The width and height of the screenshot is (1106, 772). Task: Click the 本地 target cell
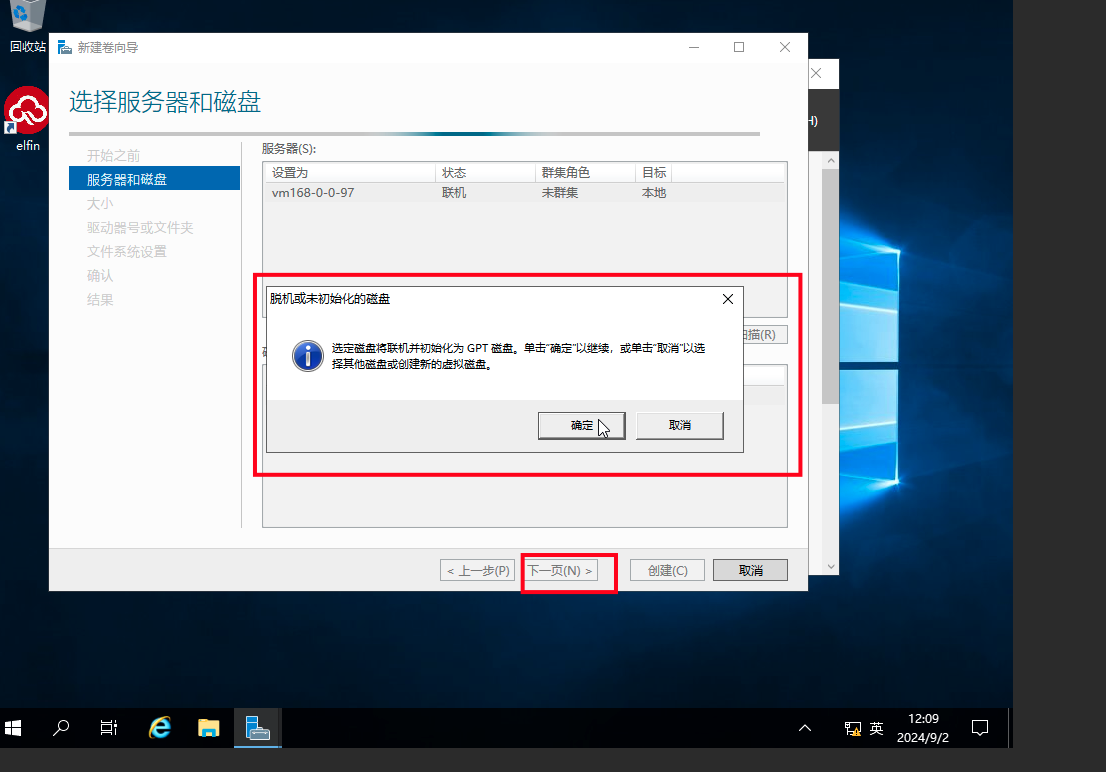point(654,193)
